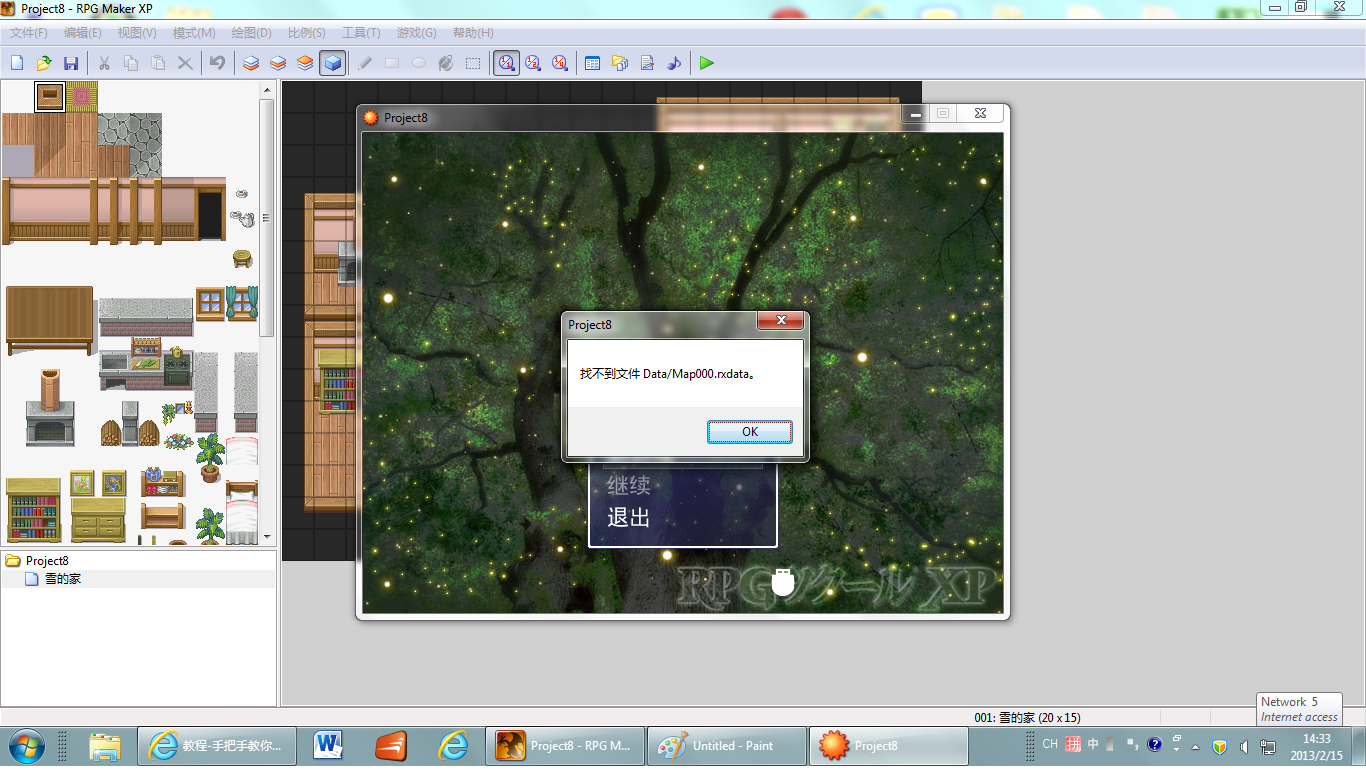Open the Materialbase resource manager icon
This screenshot has width=1366, height=770.
pos(620,63)
